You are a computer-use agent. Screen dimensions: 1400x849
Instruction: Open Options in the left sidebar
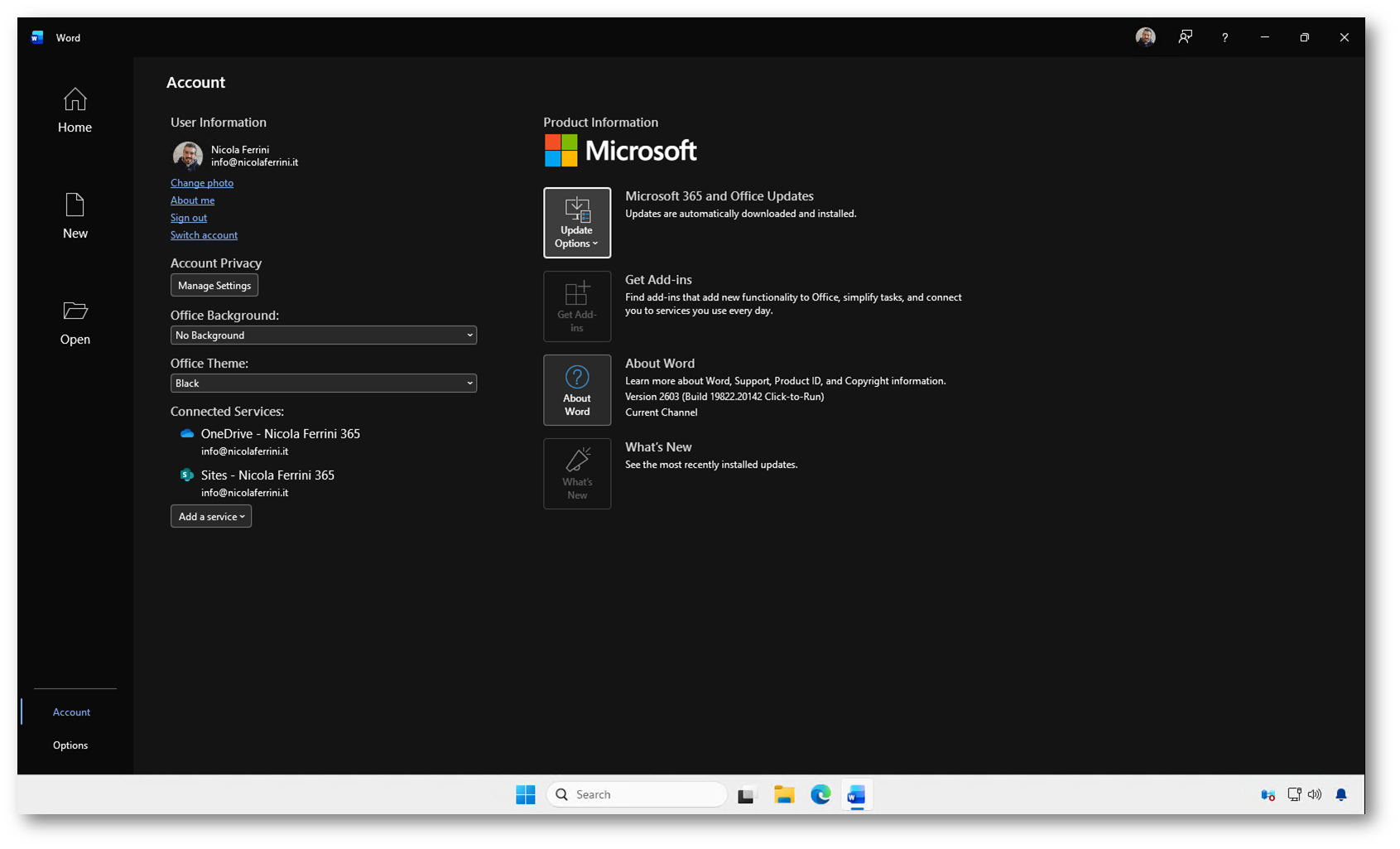pyautogui.click(x=70, y=745)
